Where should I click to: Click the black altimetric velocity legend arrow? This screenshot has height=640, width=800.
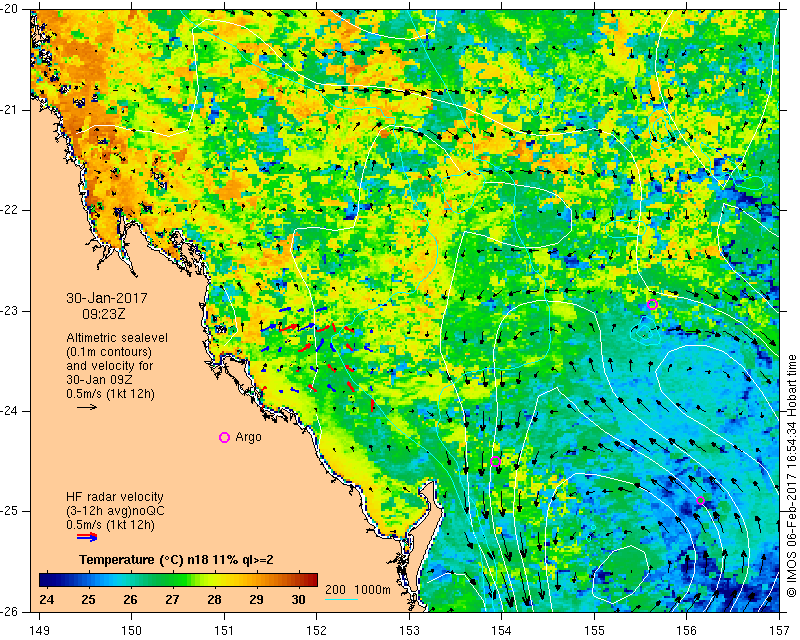coord(87,407)
